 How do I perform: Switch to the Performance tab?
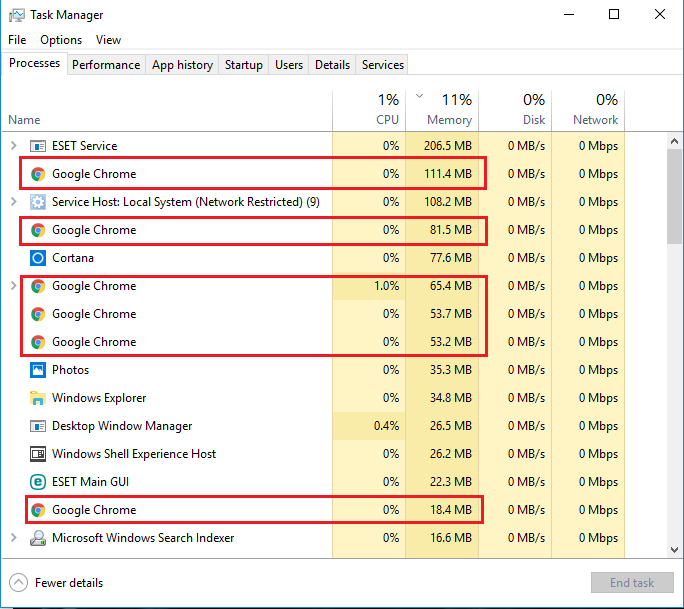point(106,65)
